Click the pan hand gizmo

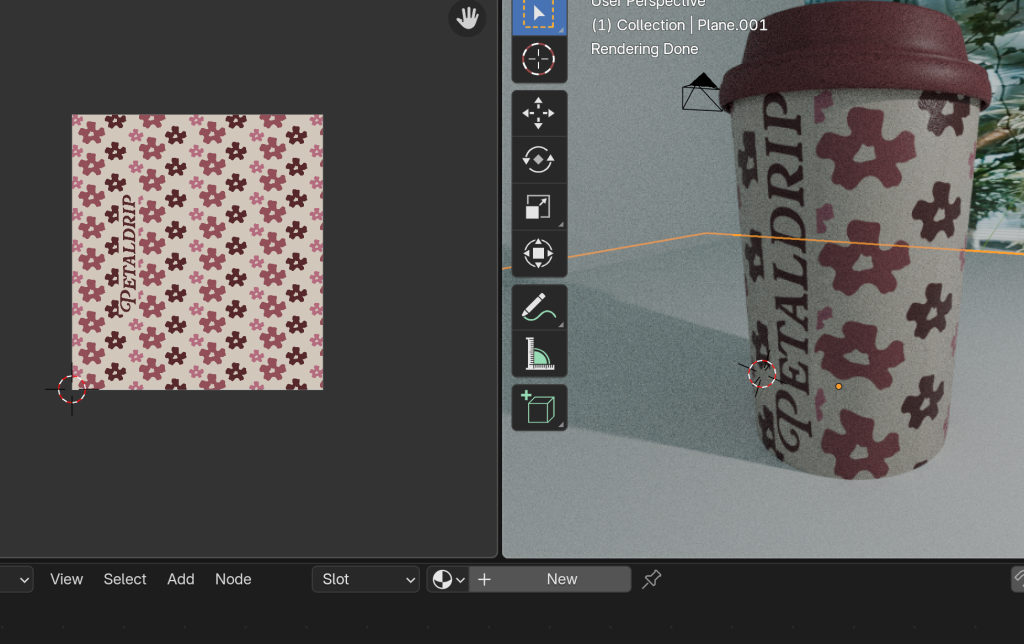click(x=467, y=17)
